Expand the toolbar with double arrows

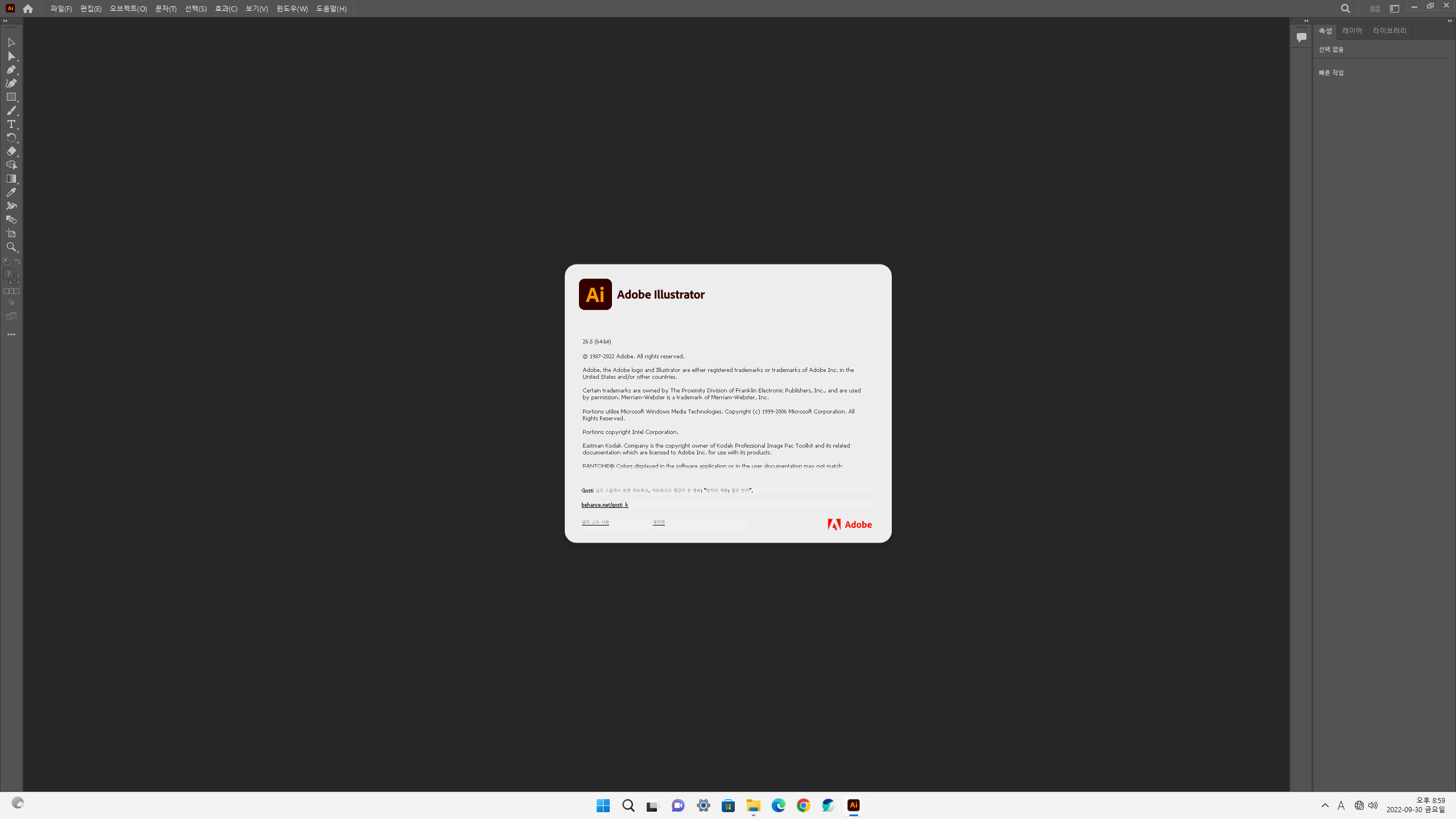click(5, 21)
